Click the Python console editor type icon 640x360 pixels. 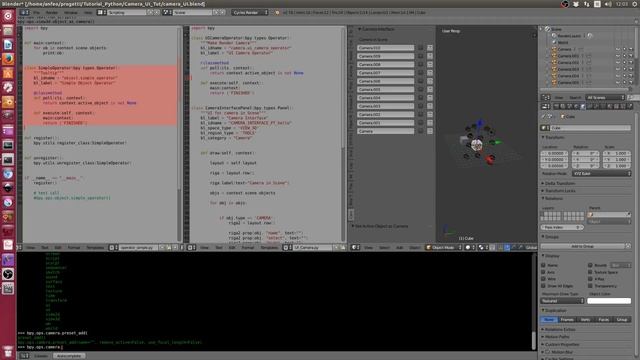pyautogui.click(x=24, y=356)
